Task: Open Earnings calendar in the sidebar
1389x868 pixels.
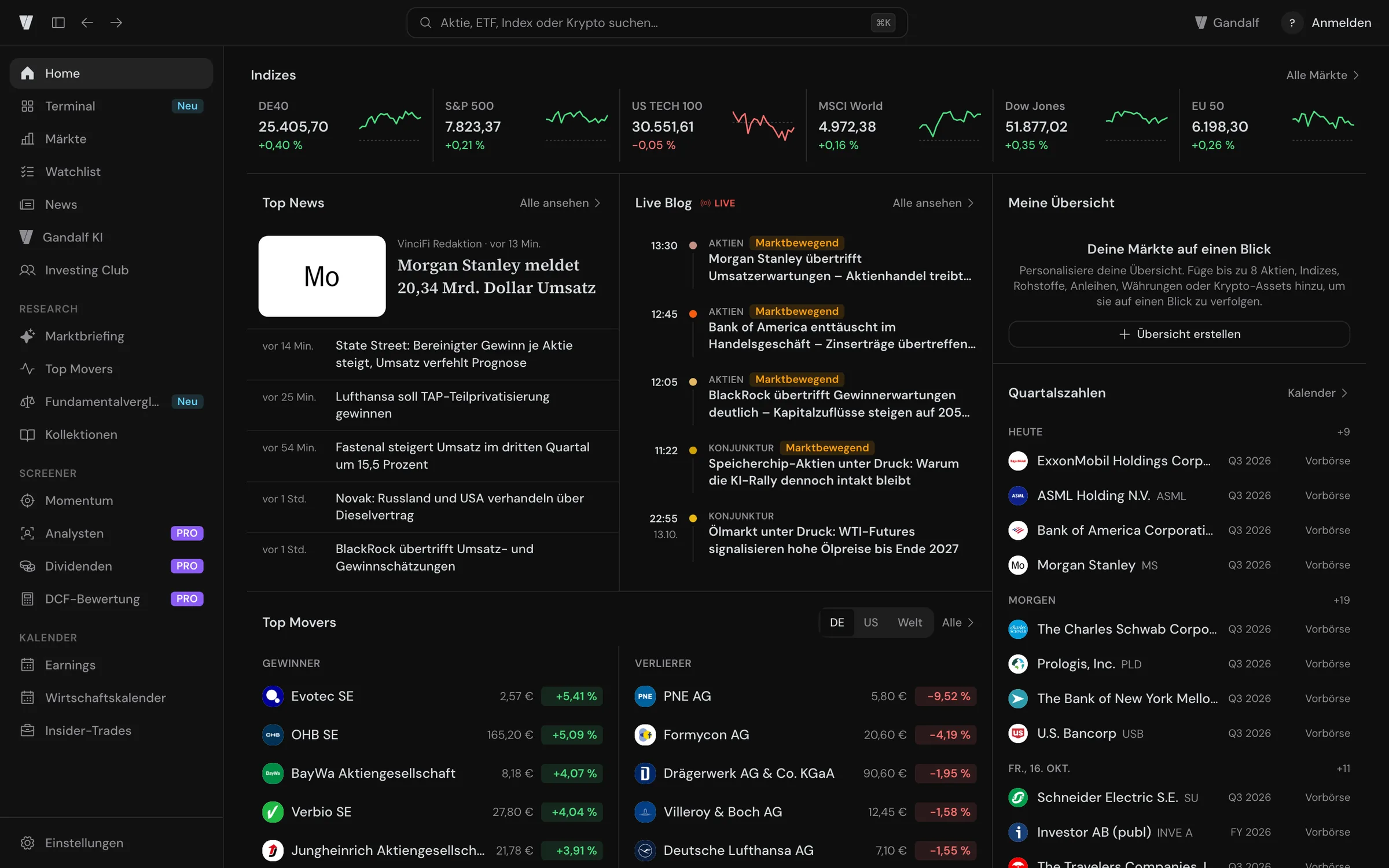Action: pos(111,665)
